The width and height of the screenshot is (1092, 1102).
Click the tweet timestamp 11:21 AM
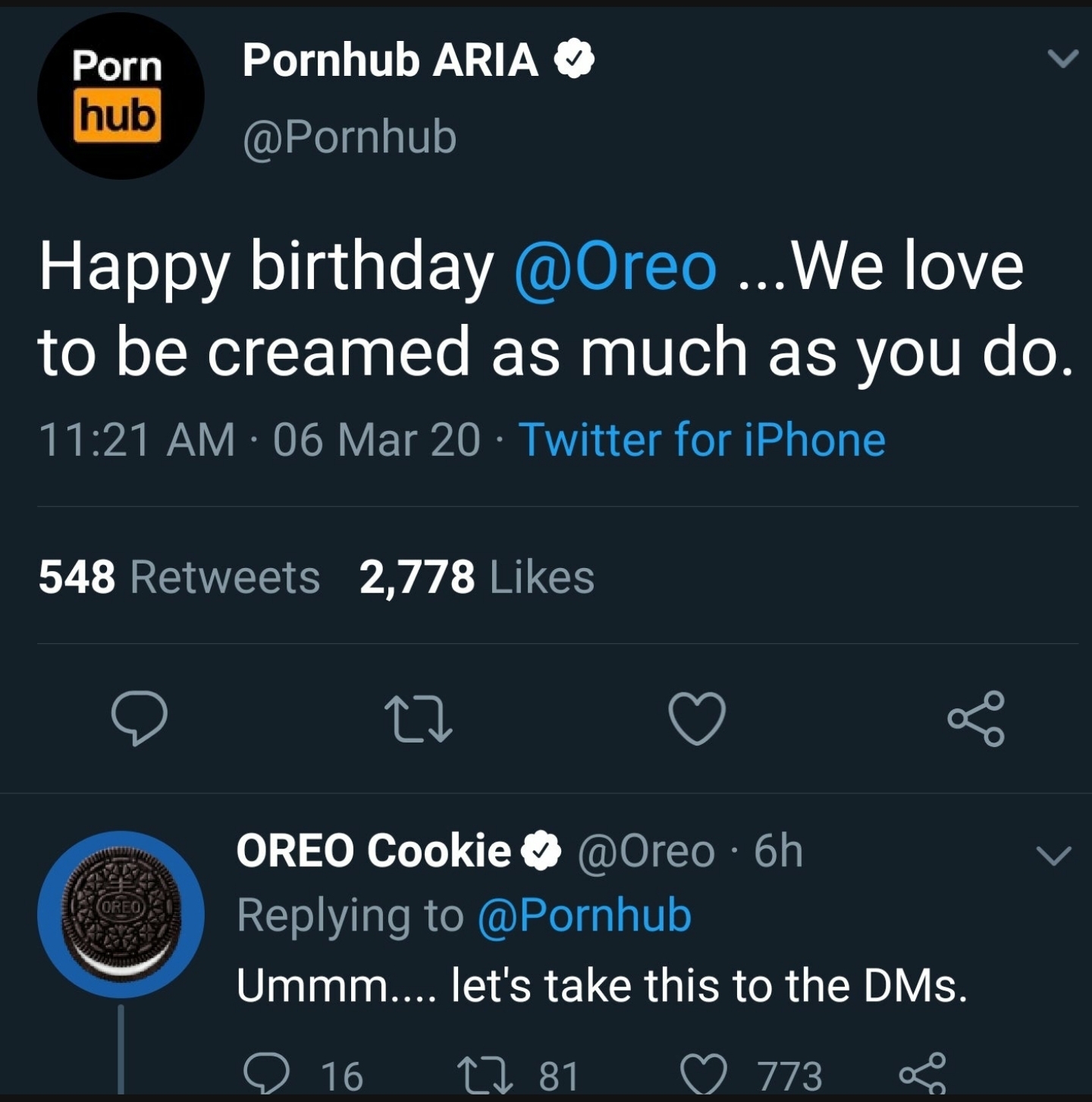[136, 440]
